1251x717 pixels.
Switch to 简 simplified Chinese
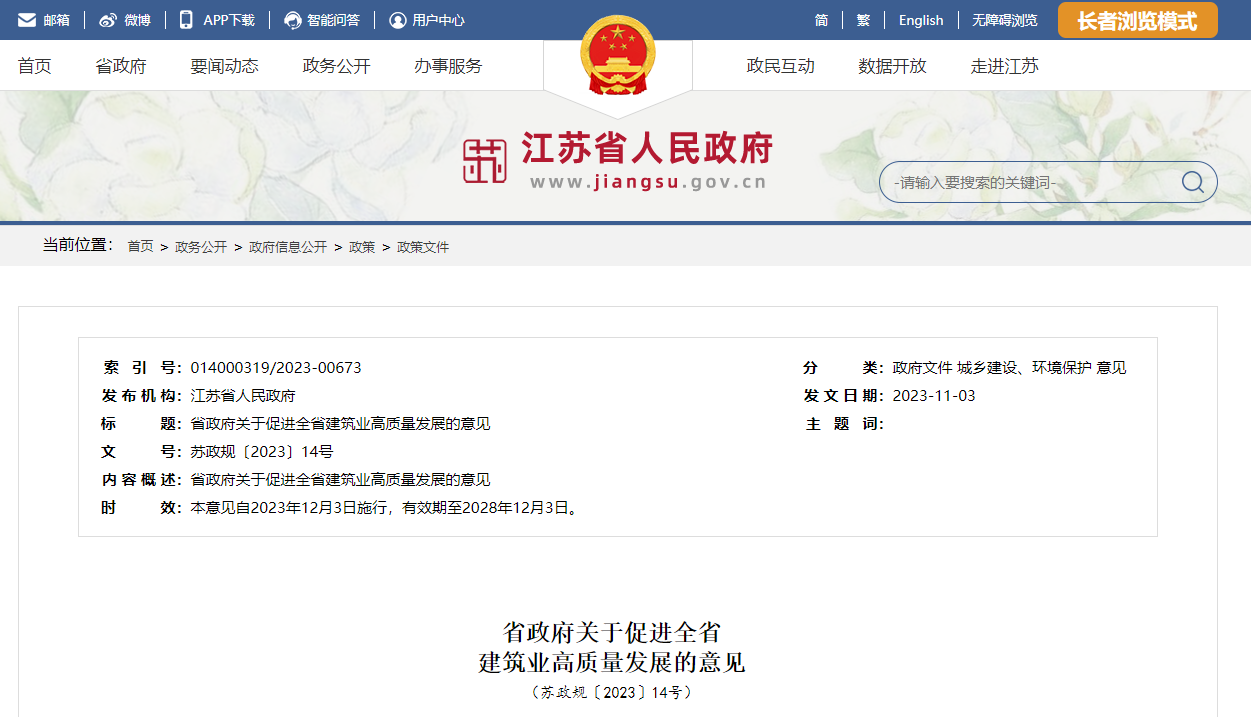tap(822, 19)
